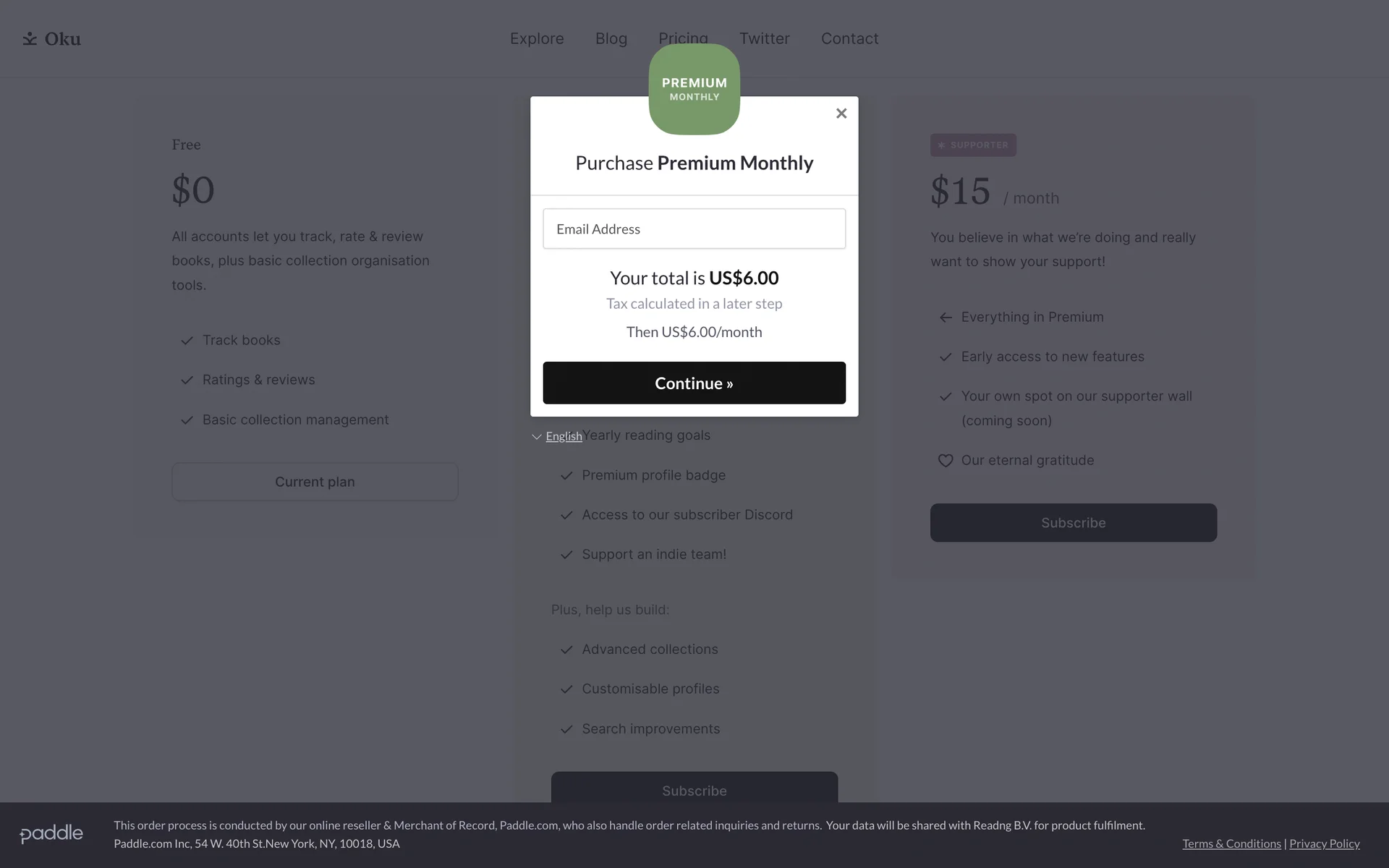Select Contact in the top navigation
This screenshot has height=868, width=1389.
849,39
